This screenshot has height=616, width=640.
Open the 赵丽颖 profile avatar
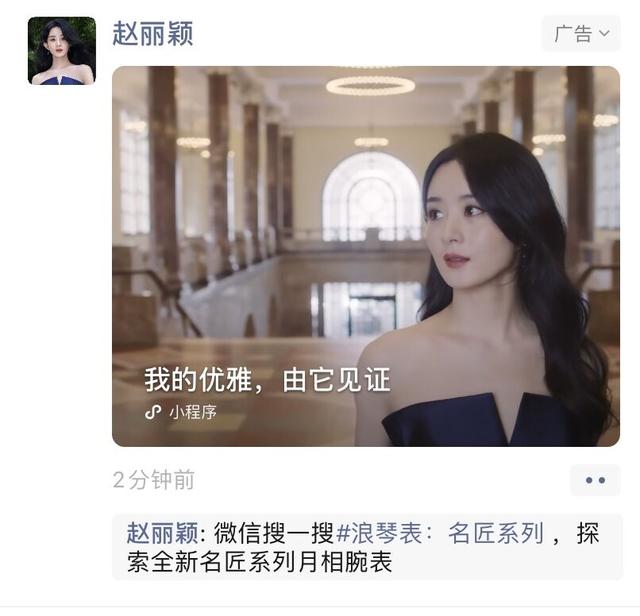(62, 51)
